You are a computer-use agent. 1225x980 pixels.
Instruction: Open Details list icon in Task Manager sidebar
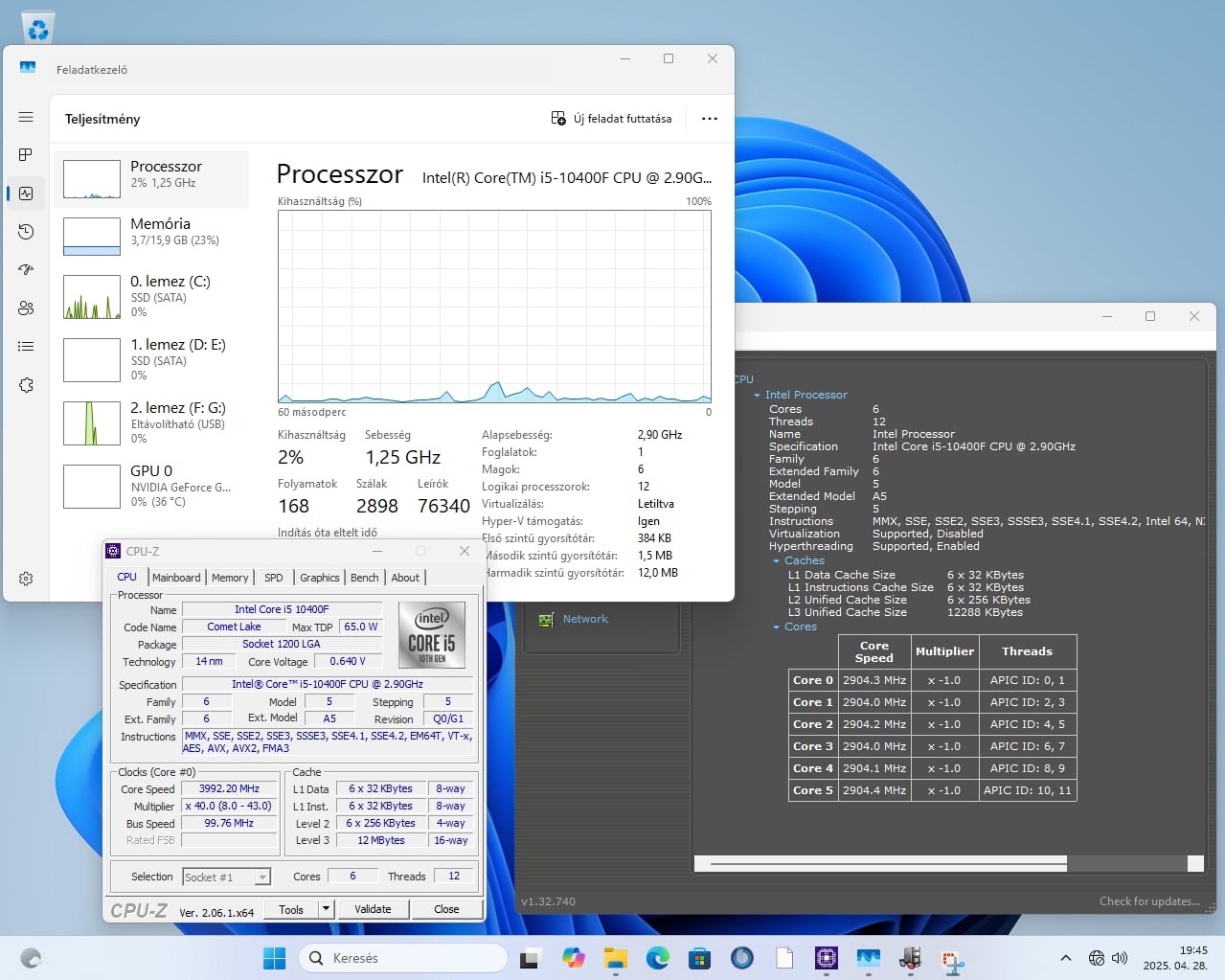[x=26, y=346]
